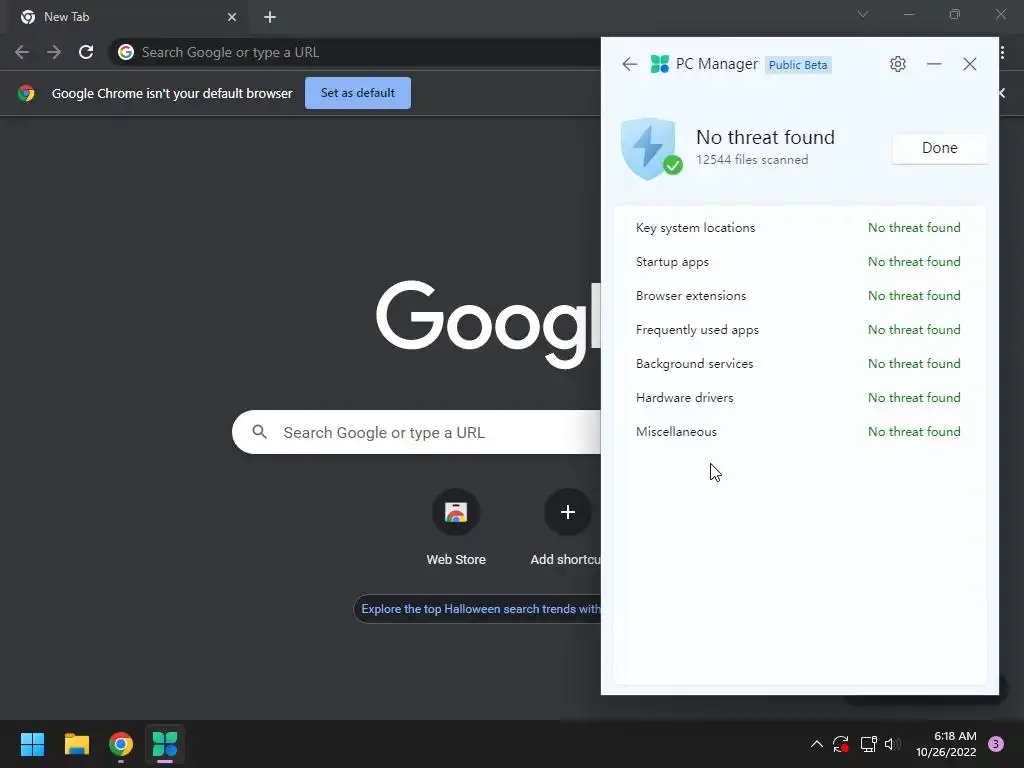Open File Explorer from taskbar

click(77, 744)
